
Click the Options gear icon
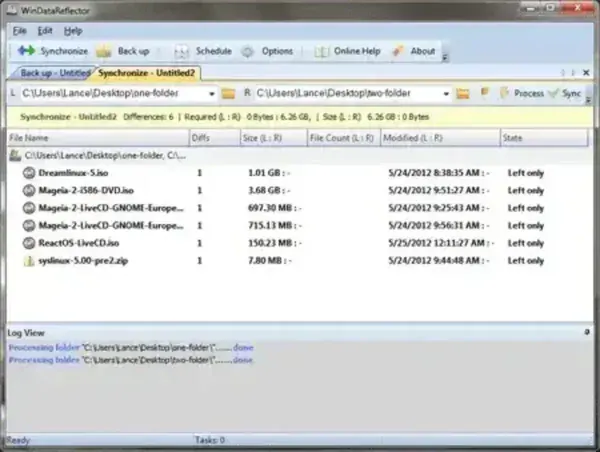tap(248, 52)
